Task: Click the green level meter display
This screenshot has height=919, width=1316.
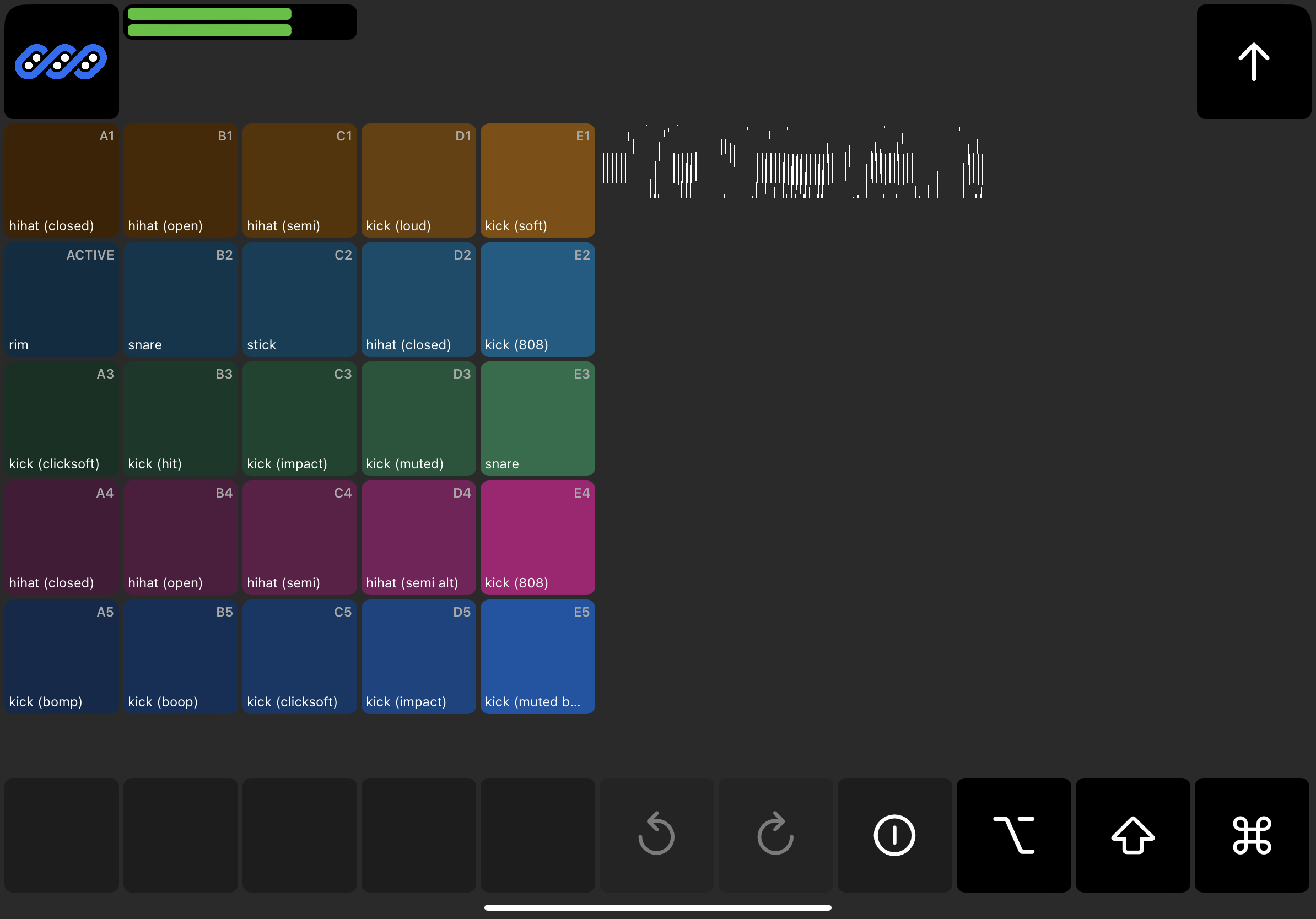Action: click(240, 21)
